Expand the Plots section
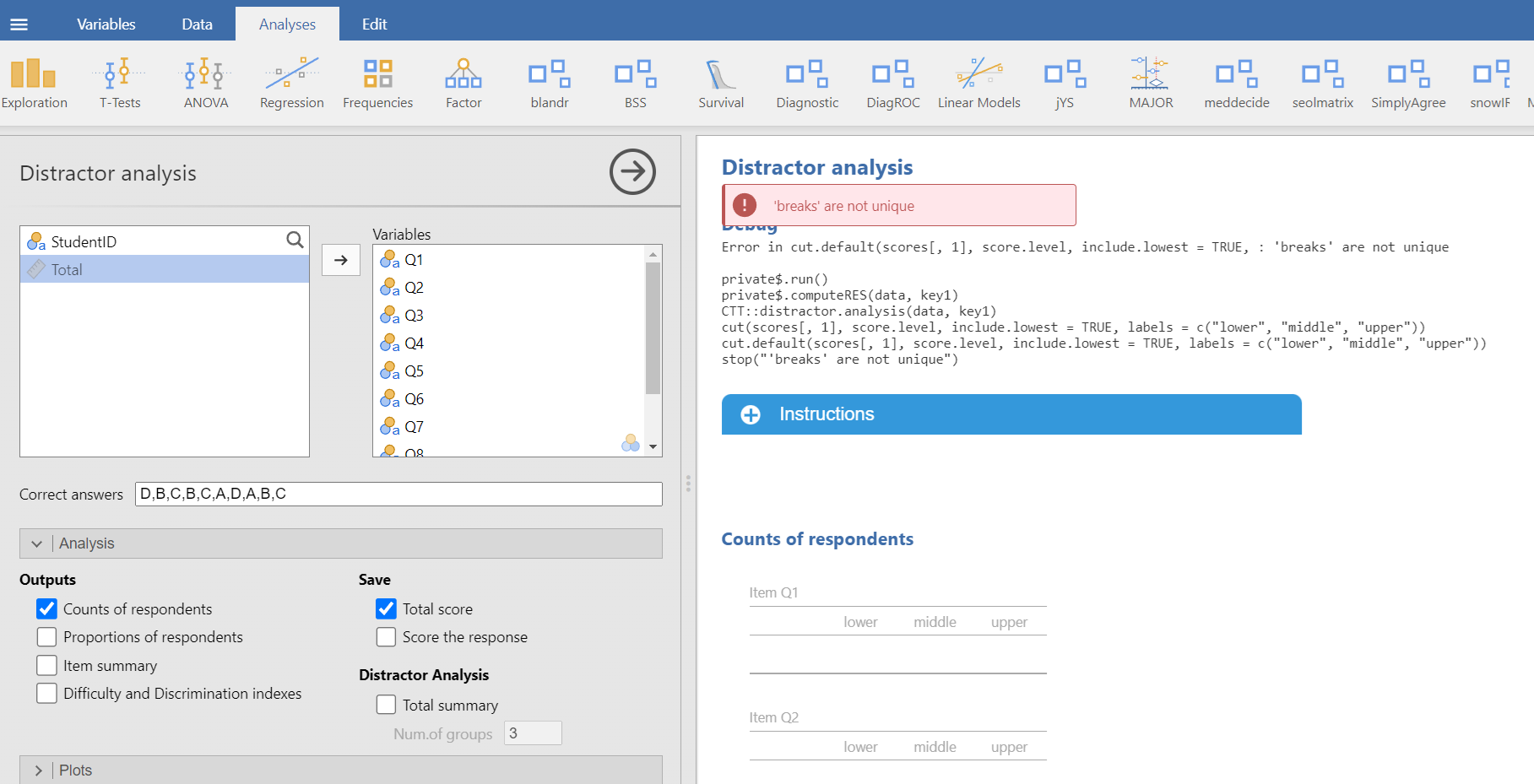This screenshot has width=1534, height=784. click(x=341, y=770)
